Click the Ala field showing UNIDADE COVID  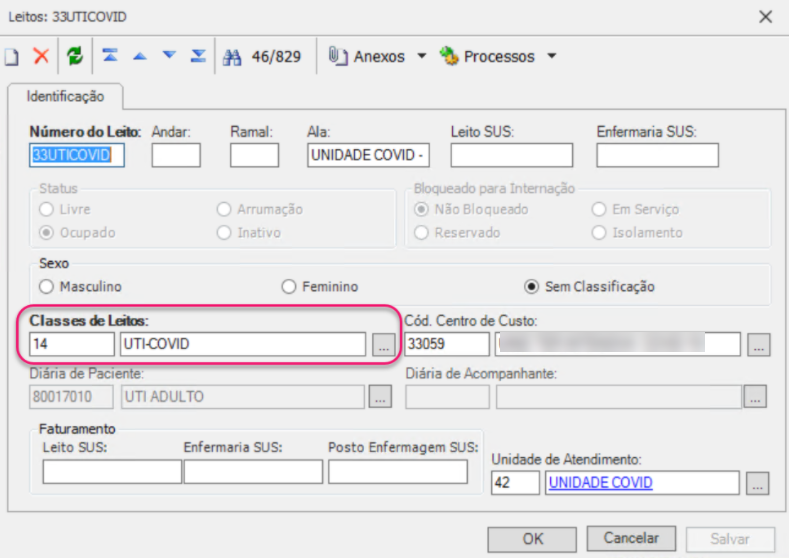(x=368, y=155)
